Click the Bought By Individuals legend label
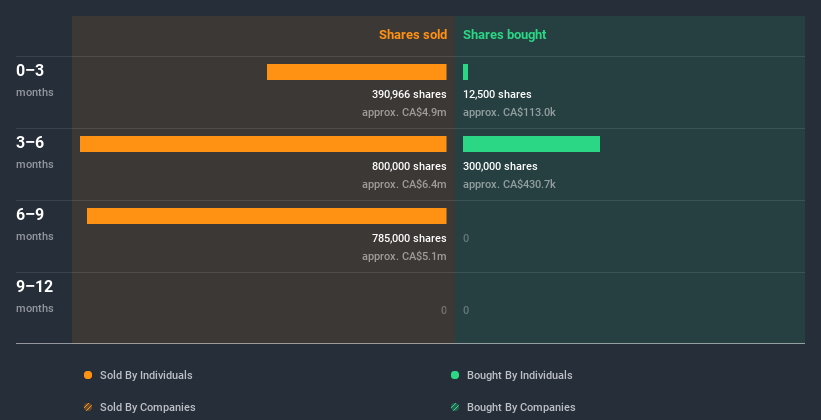 [x=519, y=375]
